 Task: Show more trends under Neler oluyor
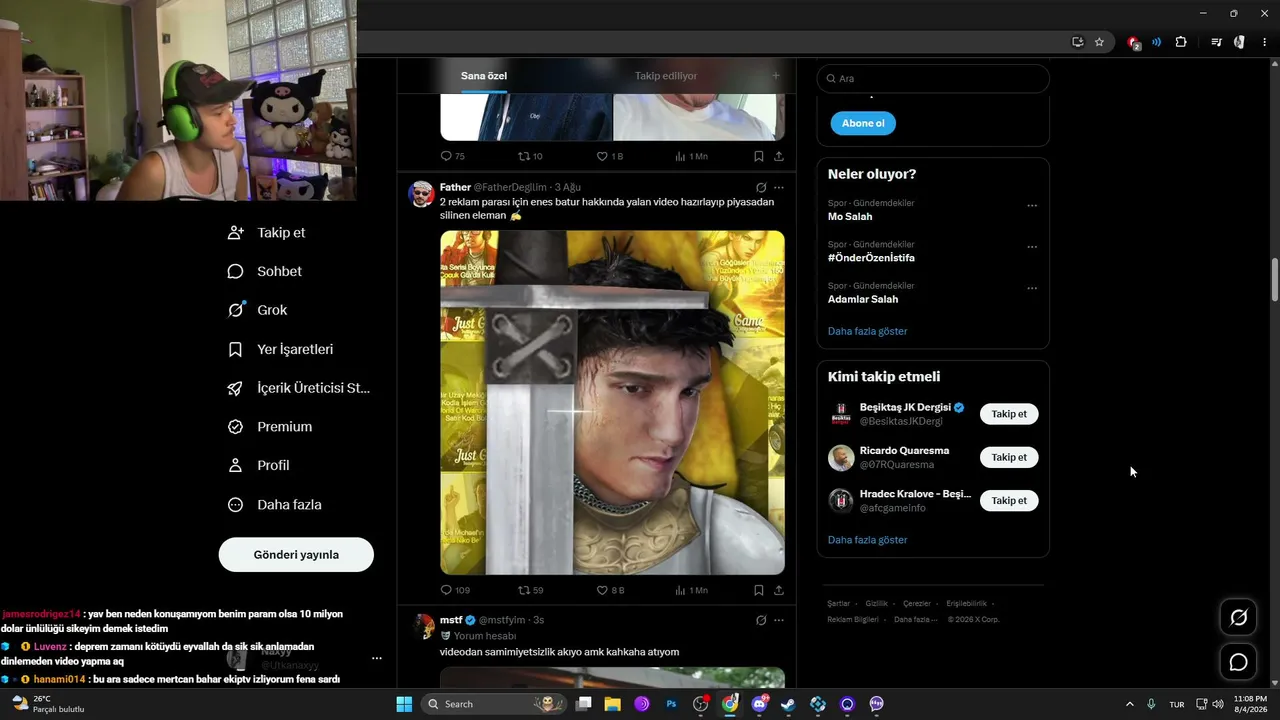coord(868,331)
